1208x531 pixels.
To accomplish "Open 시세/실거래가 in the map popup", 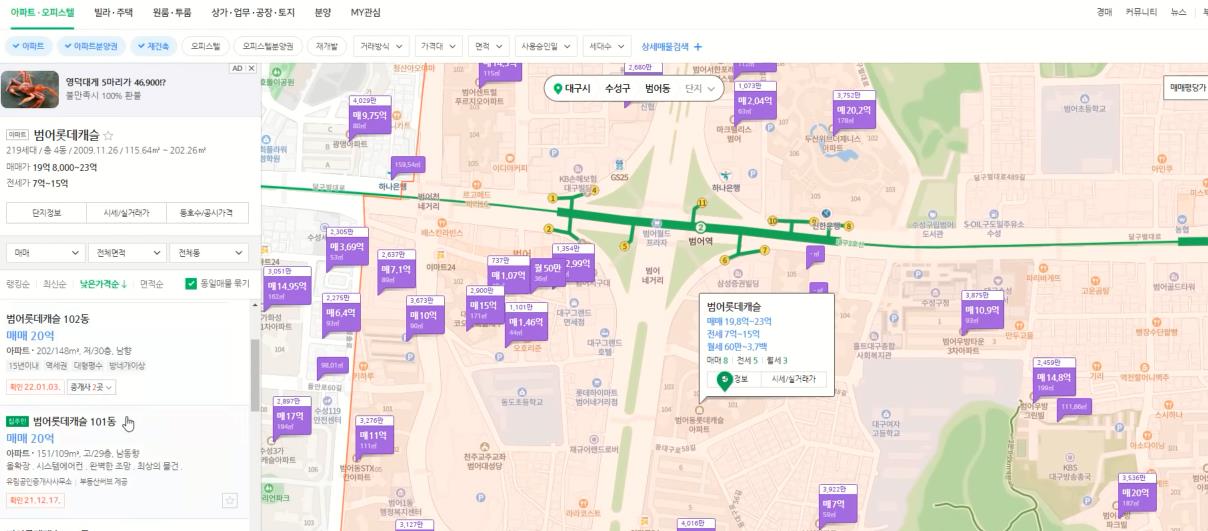I will click(794, 379).
